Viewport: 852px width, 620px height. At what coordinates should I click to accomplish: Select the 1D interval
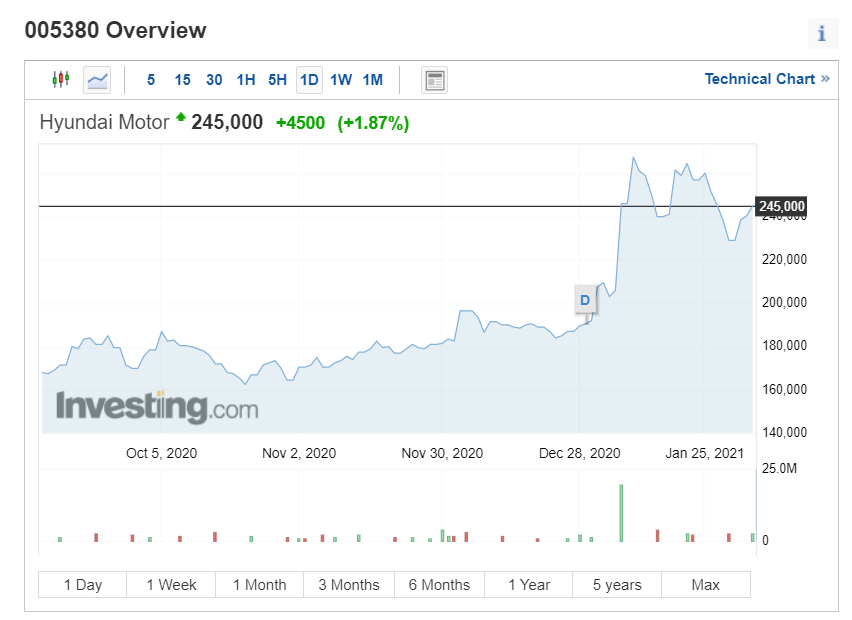309,80
